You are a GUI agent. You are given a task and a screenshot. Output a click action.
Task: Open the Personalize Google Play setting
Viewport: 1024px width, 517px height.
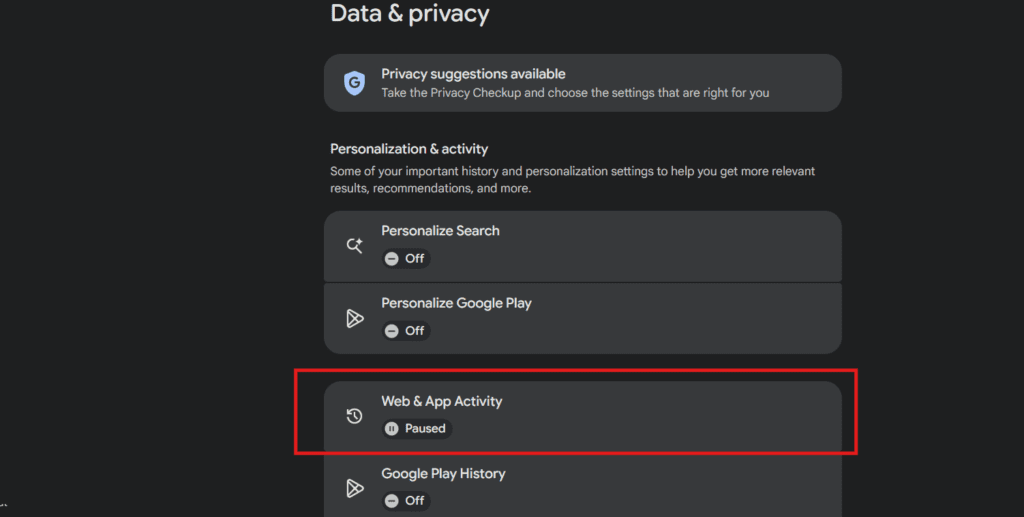click(x=583, y=319)
